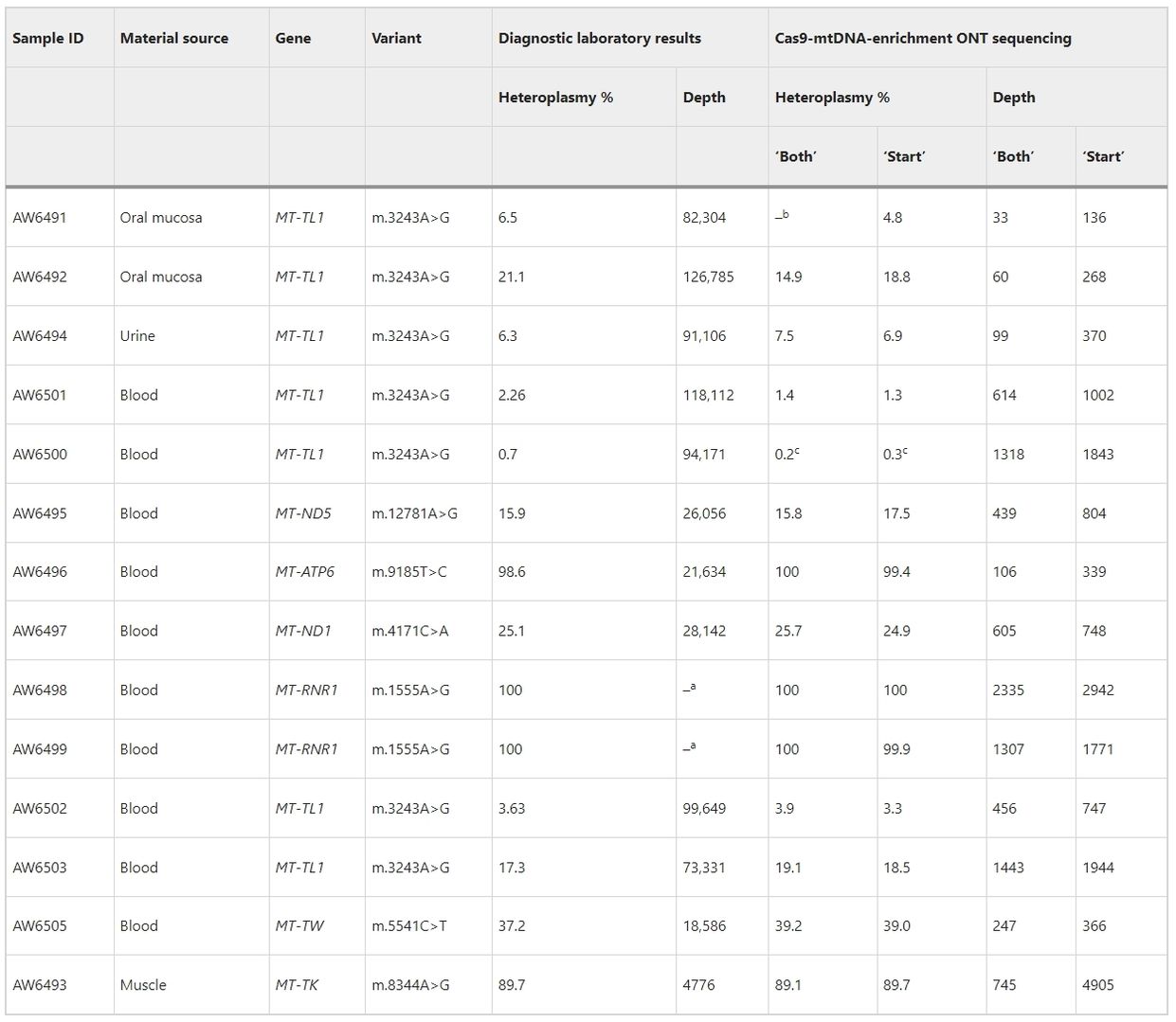Click the MT-ND5 gene cell
The image size is (1176, 1022).
pos(303,513)
